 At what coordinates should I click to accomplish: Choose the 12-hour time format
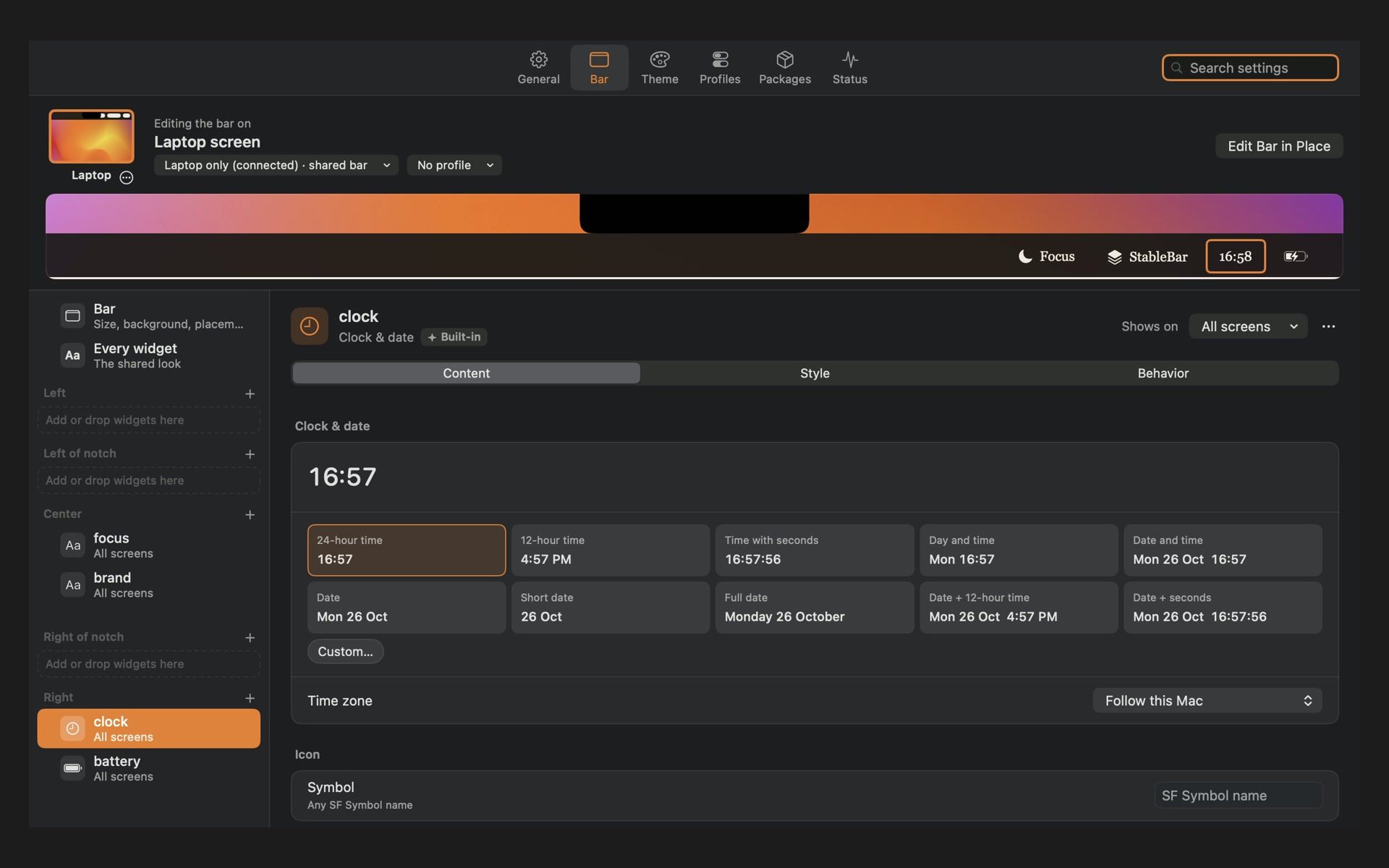pyautogui.click(x=611, y=550)
